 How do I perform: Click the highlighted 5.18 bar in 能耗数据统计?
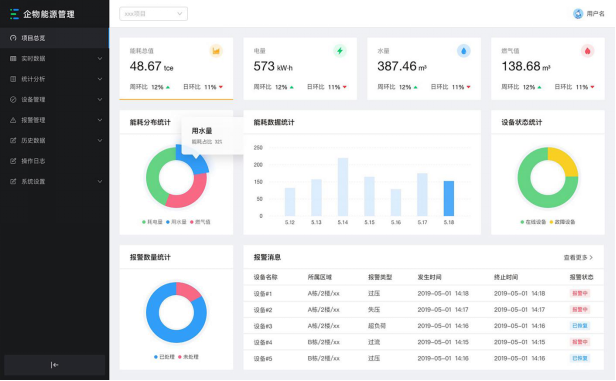pos(449,198)
